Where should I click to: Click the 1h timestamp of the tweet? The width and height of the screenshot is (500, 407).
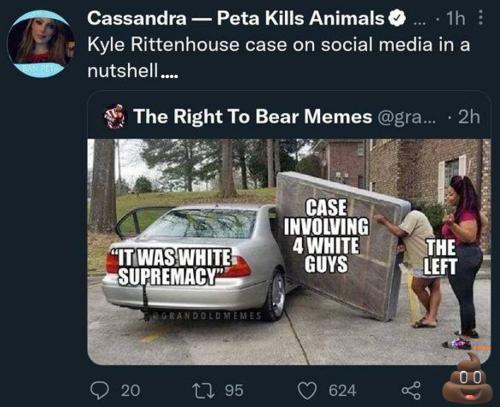click(456, 19)
